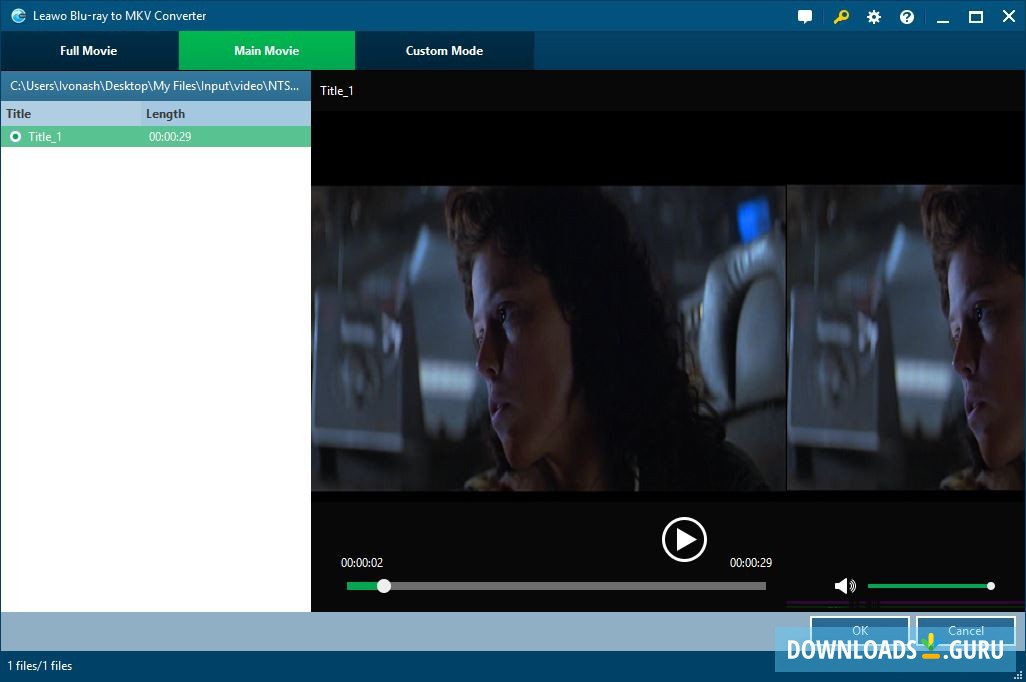Cancel the title selection
This screenshot has height=682, width=1026.
pos(964,631)
